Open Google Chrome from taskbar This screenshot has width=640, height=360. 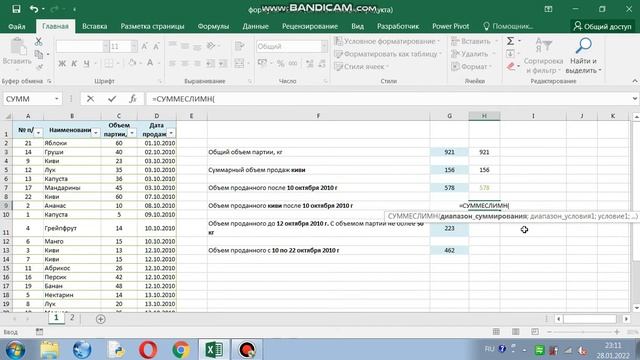coord(180,350)
